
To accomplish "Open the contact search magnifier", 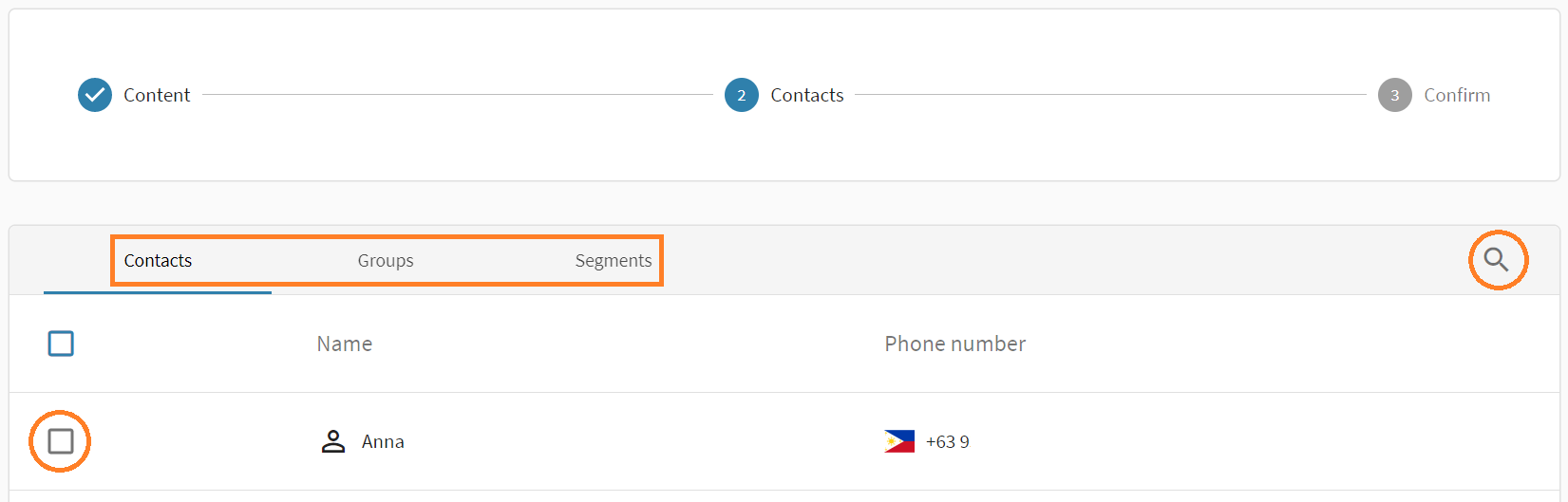I will point(1497,259).
